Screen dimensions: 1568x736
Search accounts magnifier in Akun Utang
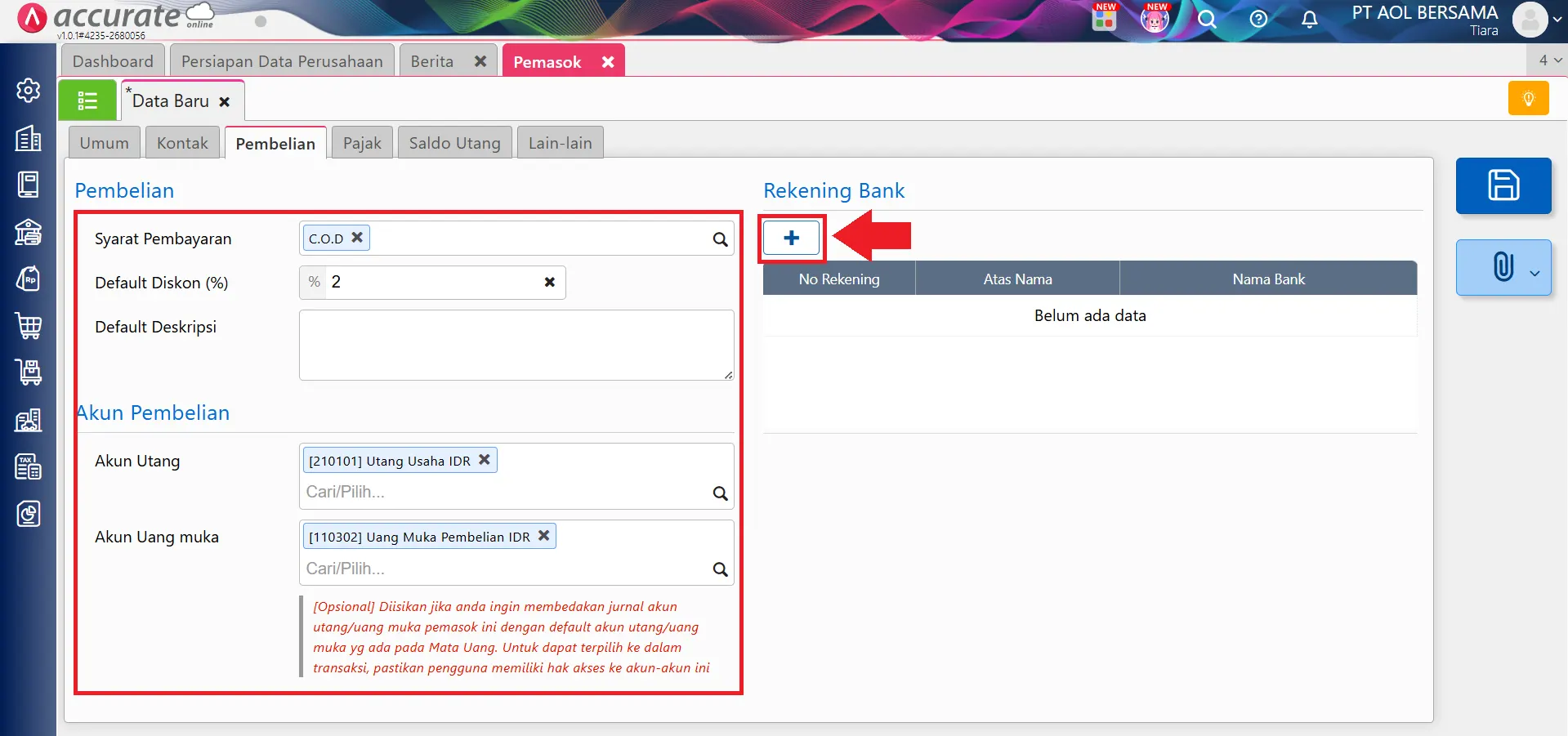pos(720,493)
